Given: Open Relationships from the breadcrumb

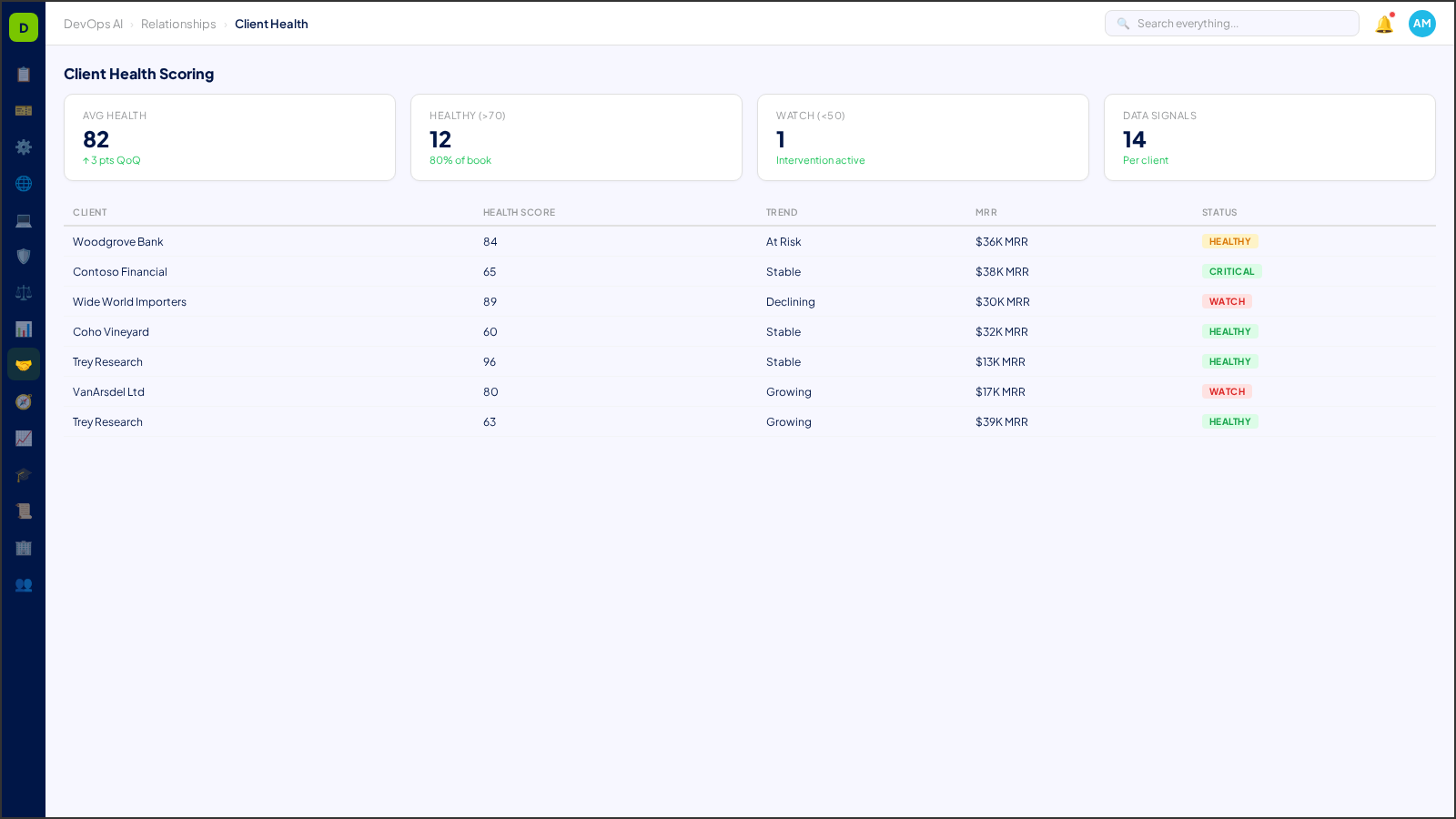Looking at the screenshot, I should pos(178,24).
